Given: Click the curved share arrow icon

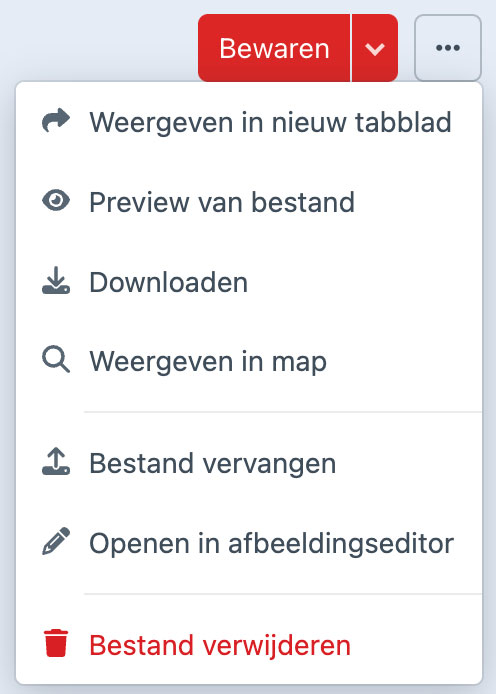Looking at the screenshot, I should pos(56,121).
